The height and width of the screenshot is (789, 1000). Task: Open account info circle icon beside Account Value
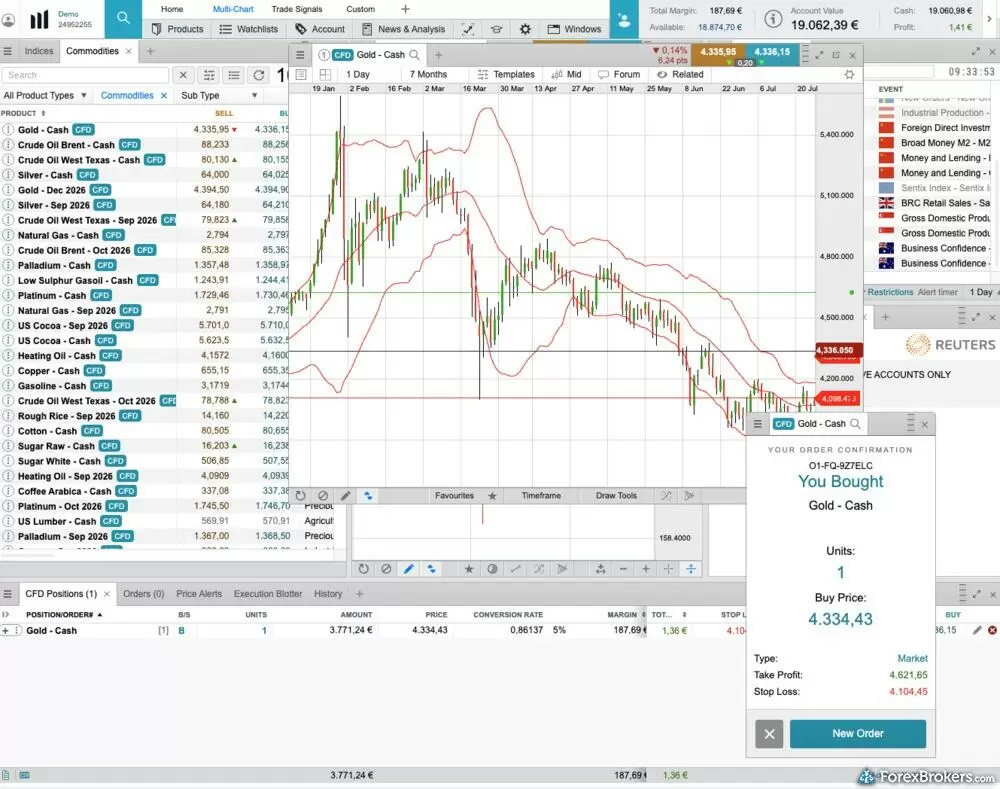[773, 19]
